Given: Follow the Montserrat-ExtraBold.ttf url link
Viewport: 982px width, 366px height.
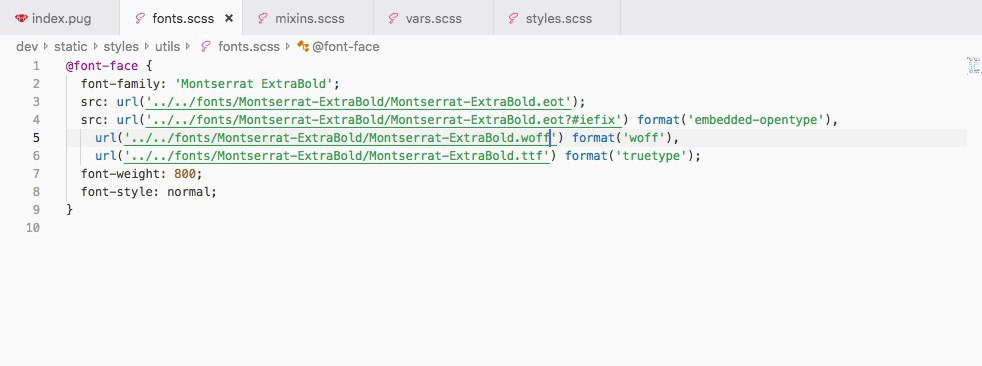Looking at the screenshot, I should click(x=337, y=155).
